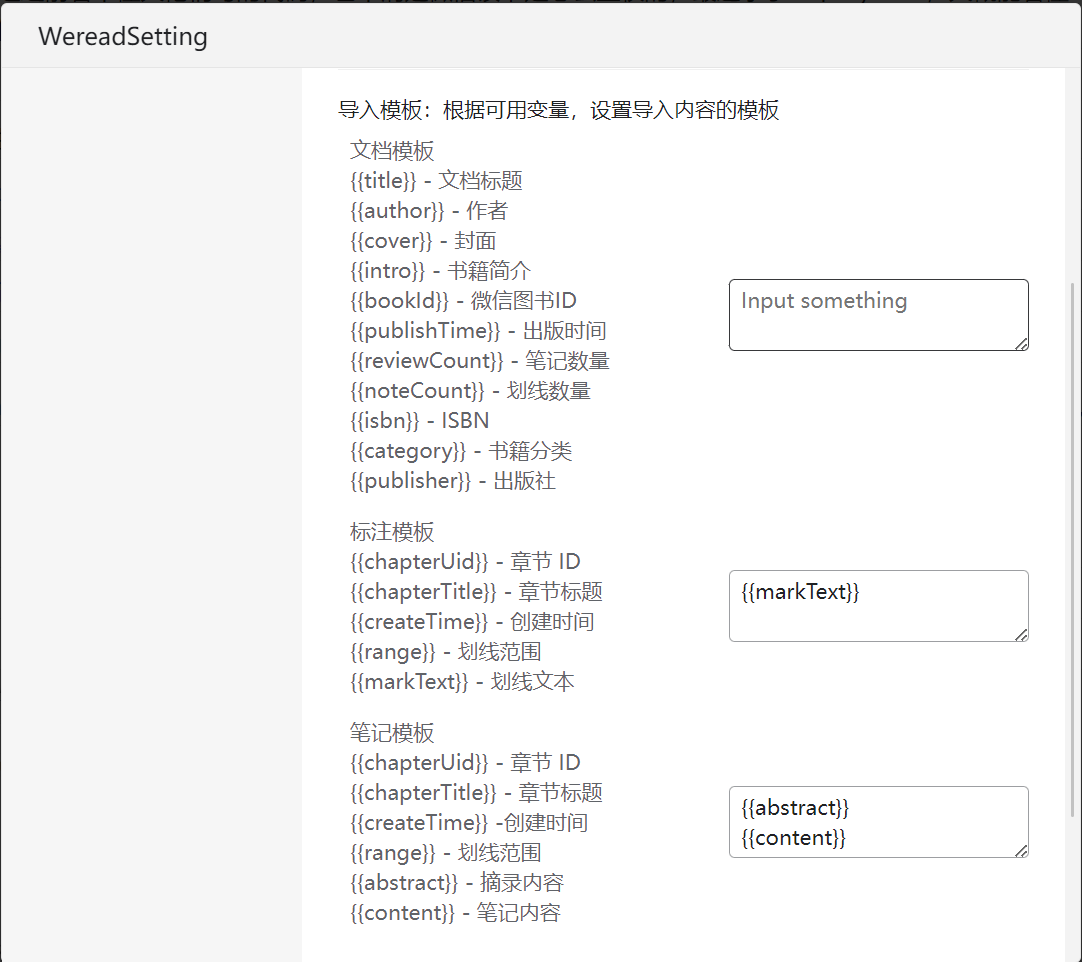1082x962 pixels.
Task: Click the '{{noteCount}} - 划线数量' line
Action: (x=471, y=391)
